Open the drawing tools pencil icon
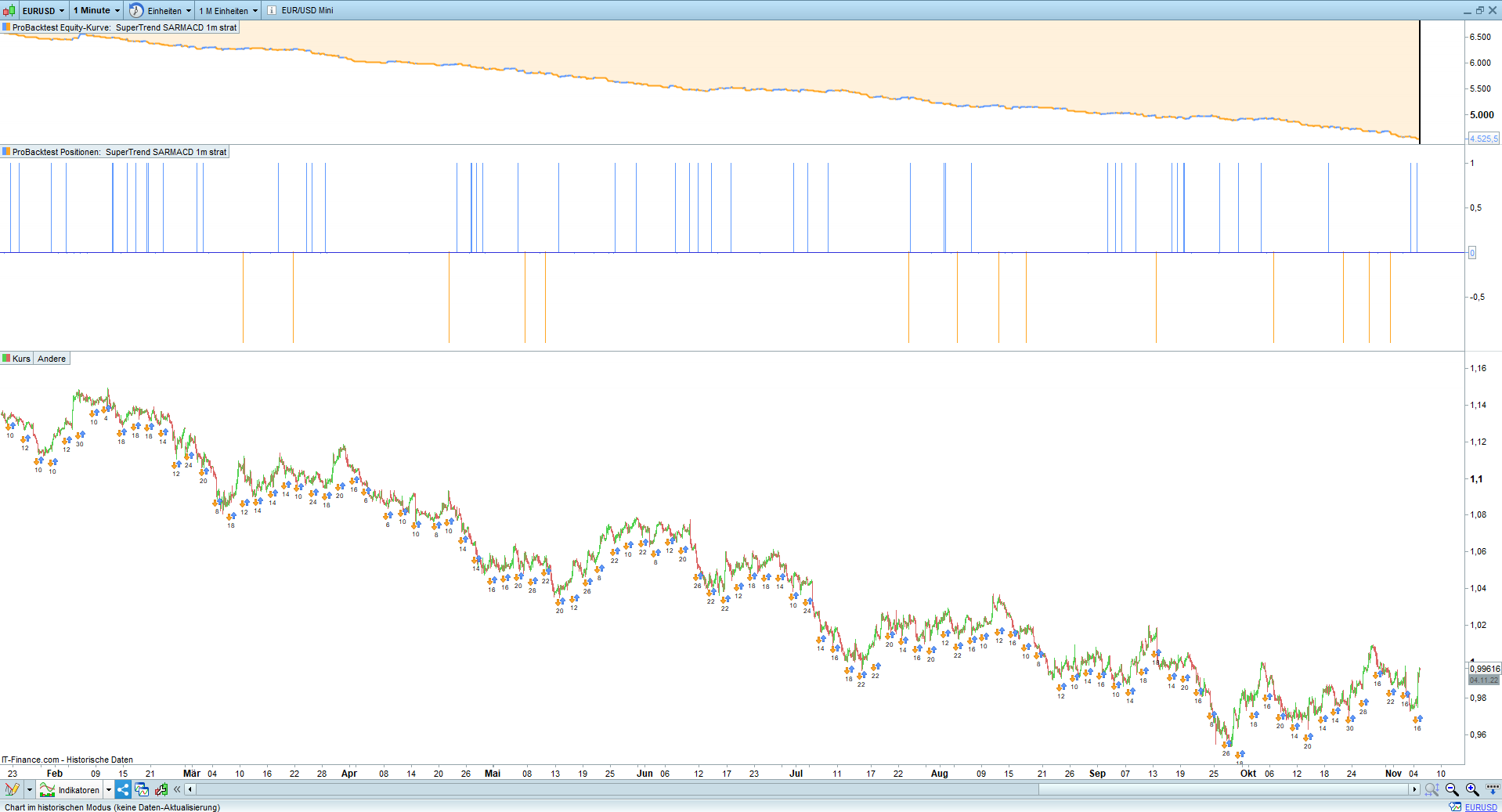The width and height of the screenshot is (1502, 812). coord(12,789)
